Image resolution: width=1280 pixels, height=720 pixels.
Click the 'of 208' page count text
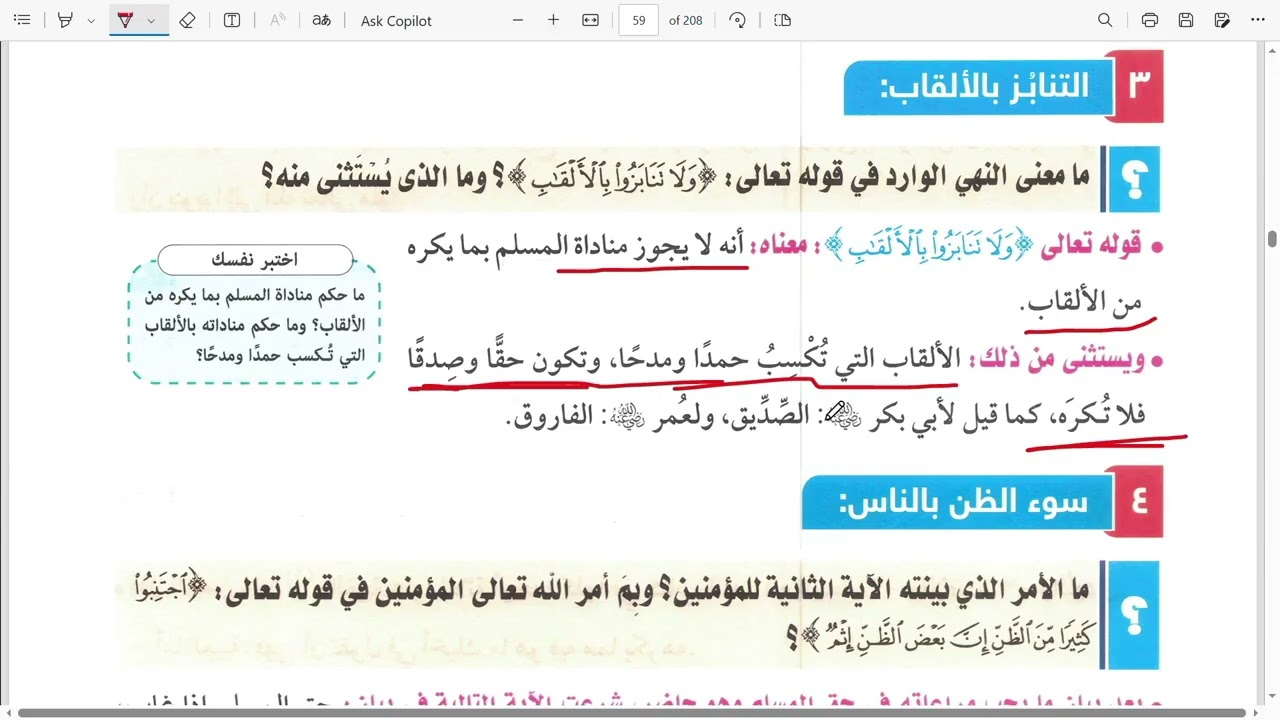tap(686, 20)
